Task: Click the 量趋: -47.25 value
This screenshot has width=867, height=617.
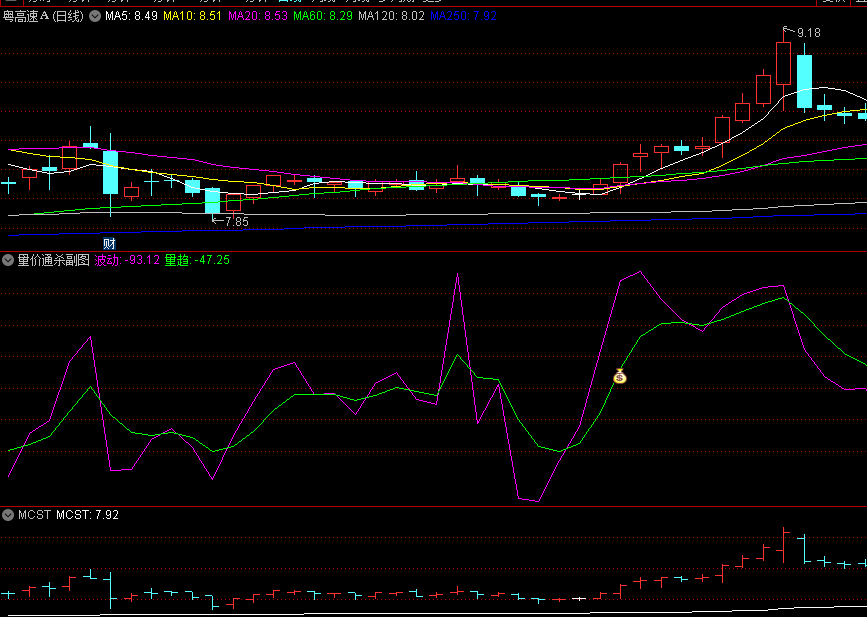Action: (x=197, y=260)
